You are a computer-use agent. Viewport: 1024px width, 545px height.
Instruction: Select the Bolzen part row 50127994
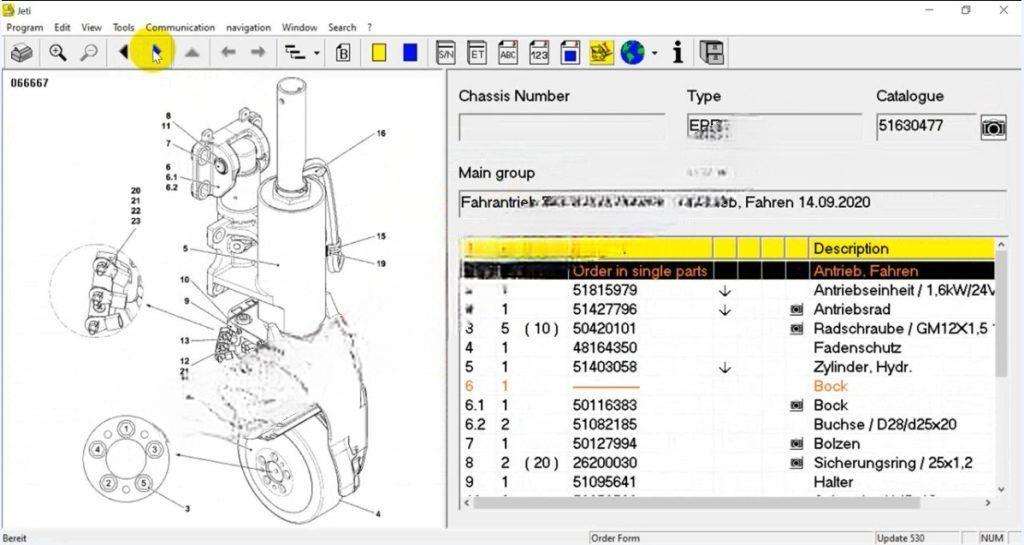(605, 443)
